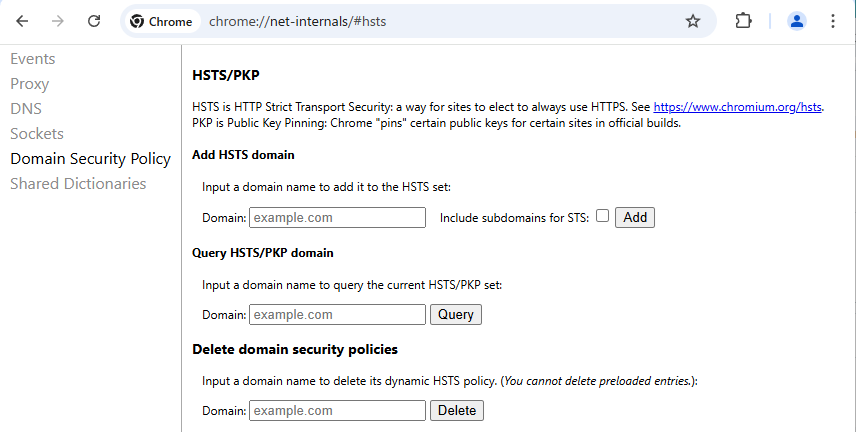Screen dimensions: 856x432
Task: Click the Query button
Action: (x=456, y=315)
